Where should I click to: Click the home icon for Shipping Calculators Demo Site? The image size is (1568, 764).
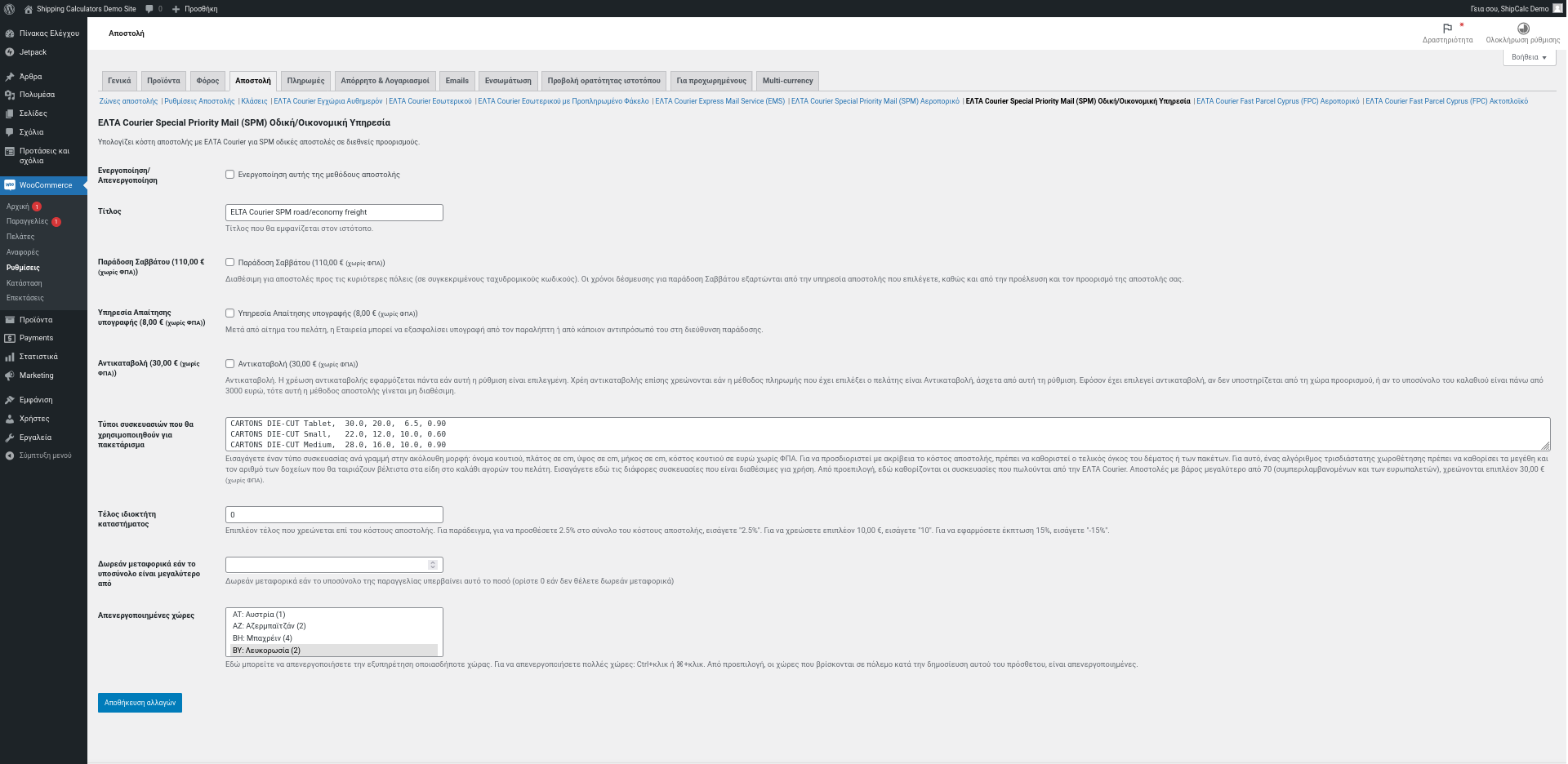click(29, 9)
